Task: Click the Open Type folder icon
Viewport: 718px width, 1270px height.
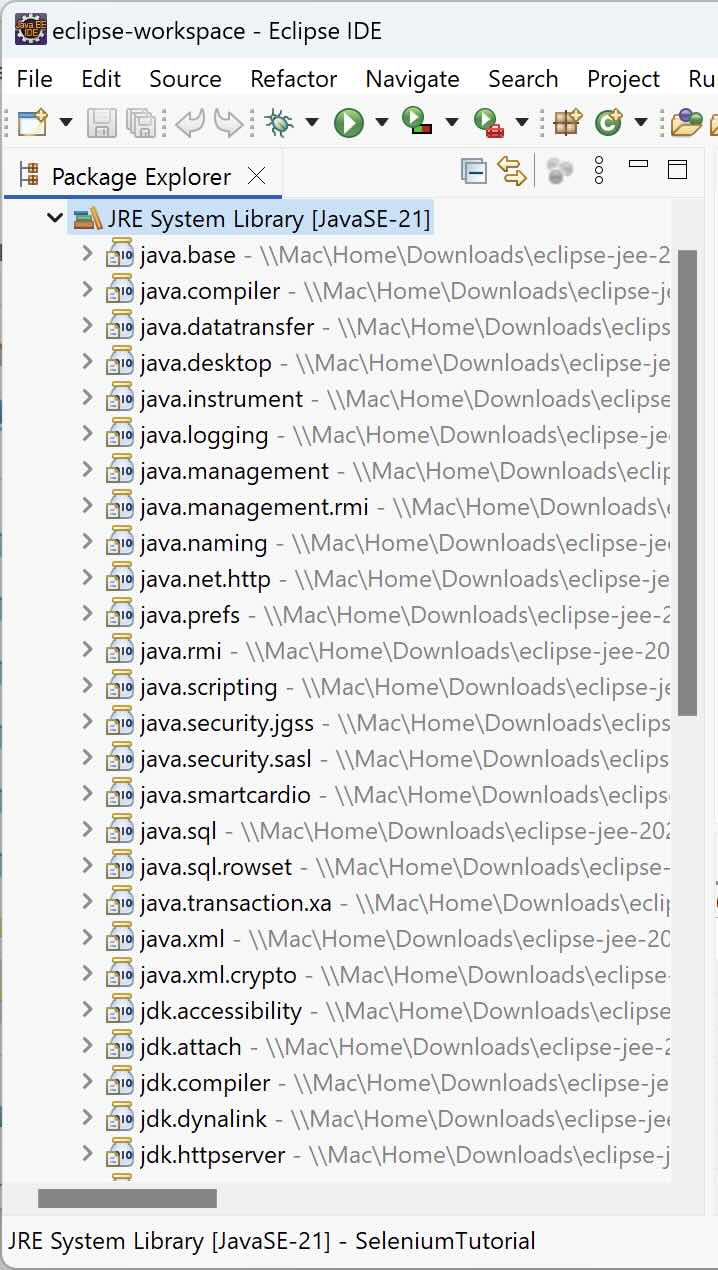Action: tap(686, 123)
